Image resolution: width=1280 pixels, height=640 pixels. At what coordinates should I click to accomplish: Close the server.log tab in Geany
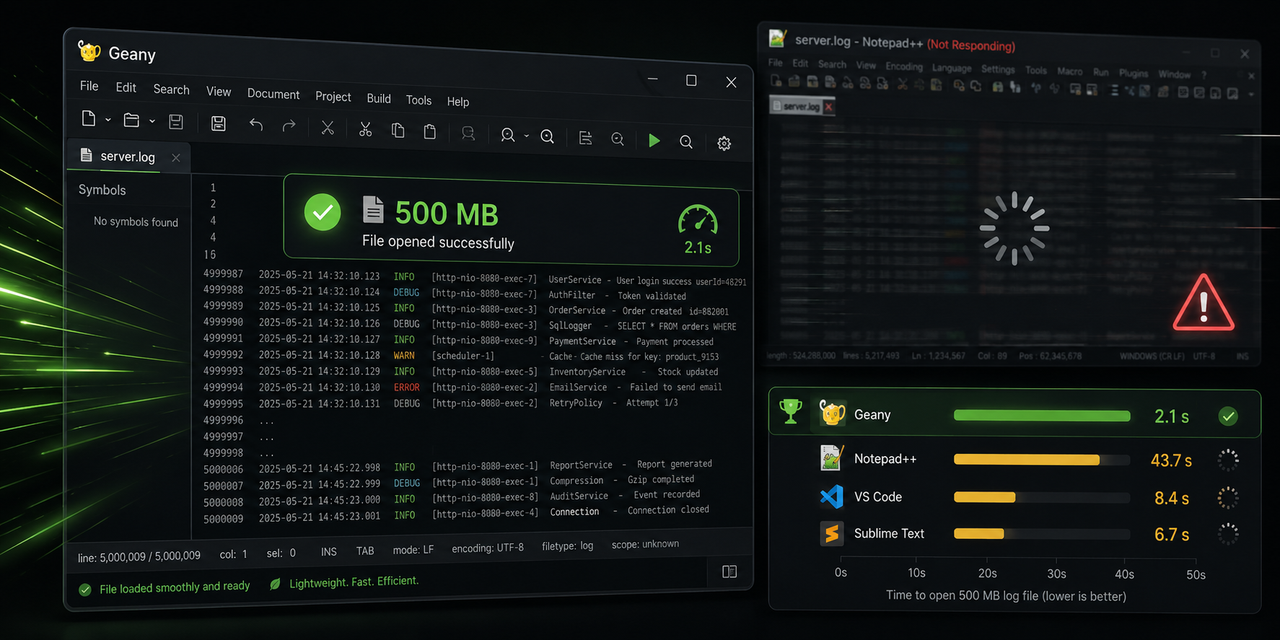[176, 158]
